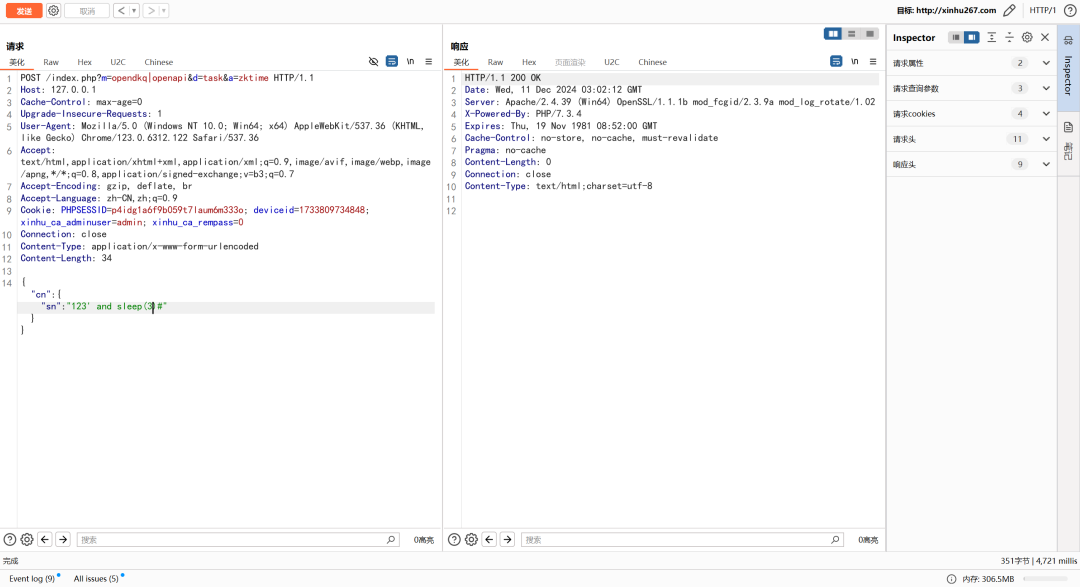Screen dimensions: 1080x587
Task: Click memory info icon in status bar
Action: [x=951, y=579]
